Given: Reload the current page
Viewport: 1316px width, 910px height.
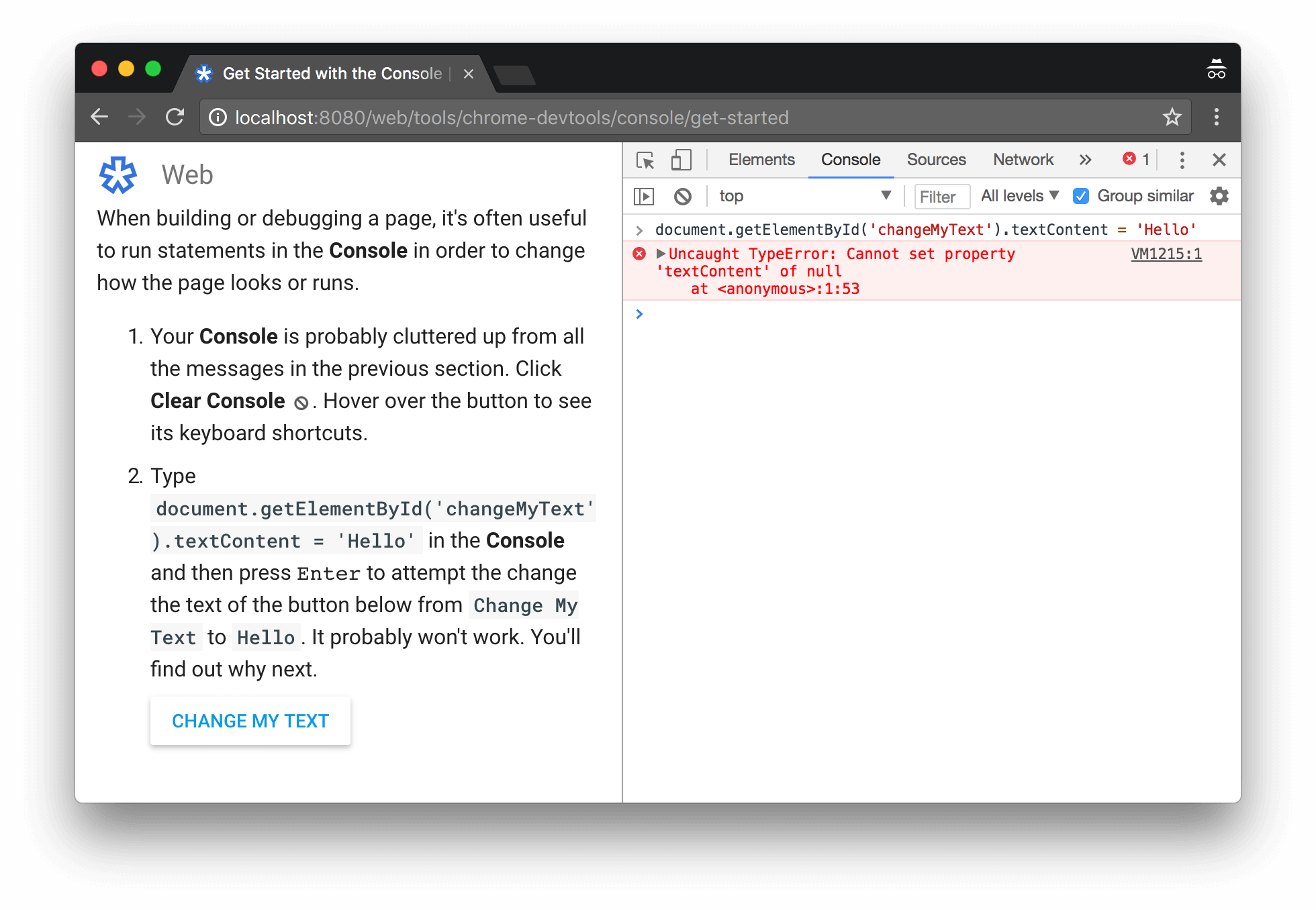Looking at the screenshot, I should click(175, 117).
